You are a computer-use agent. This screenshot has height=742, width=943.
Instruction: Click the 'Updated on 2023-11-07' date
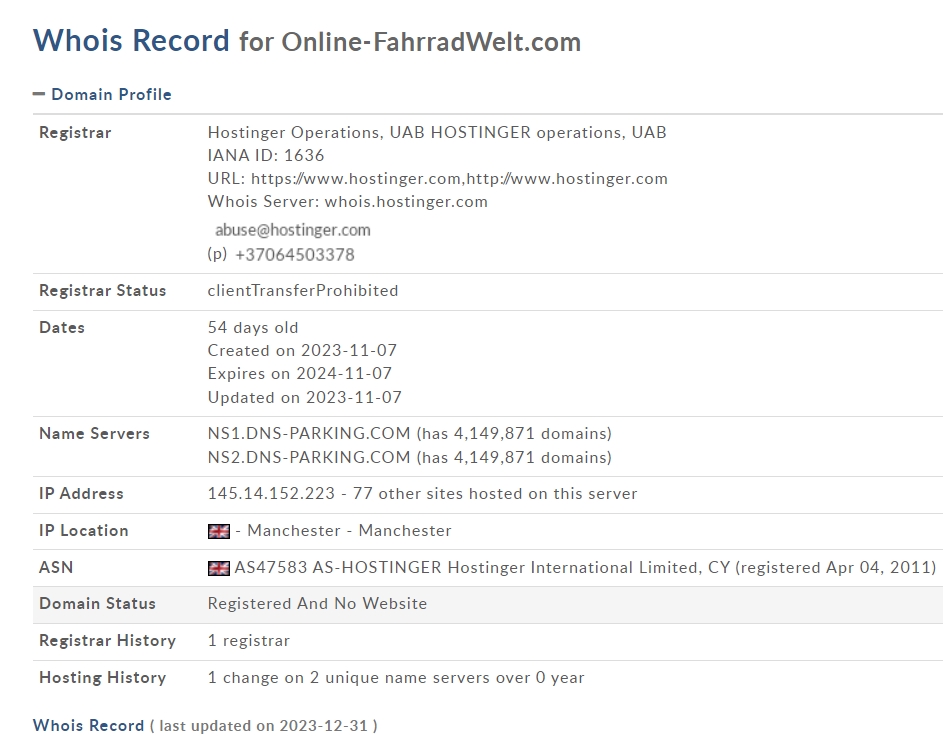pyautogui.click(x=304, y=397)
